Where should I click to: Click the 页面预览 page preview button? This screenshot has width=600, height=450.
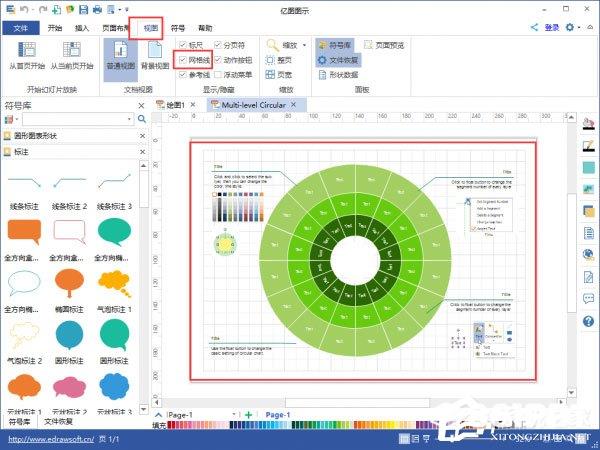click(x=384, y=45)
